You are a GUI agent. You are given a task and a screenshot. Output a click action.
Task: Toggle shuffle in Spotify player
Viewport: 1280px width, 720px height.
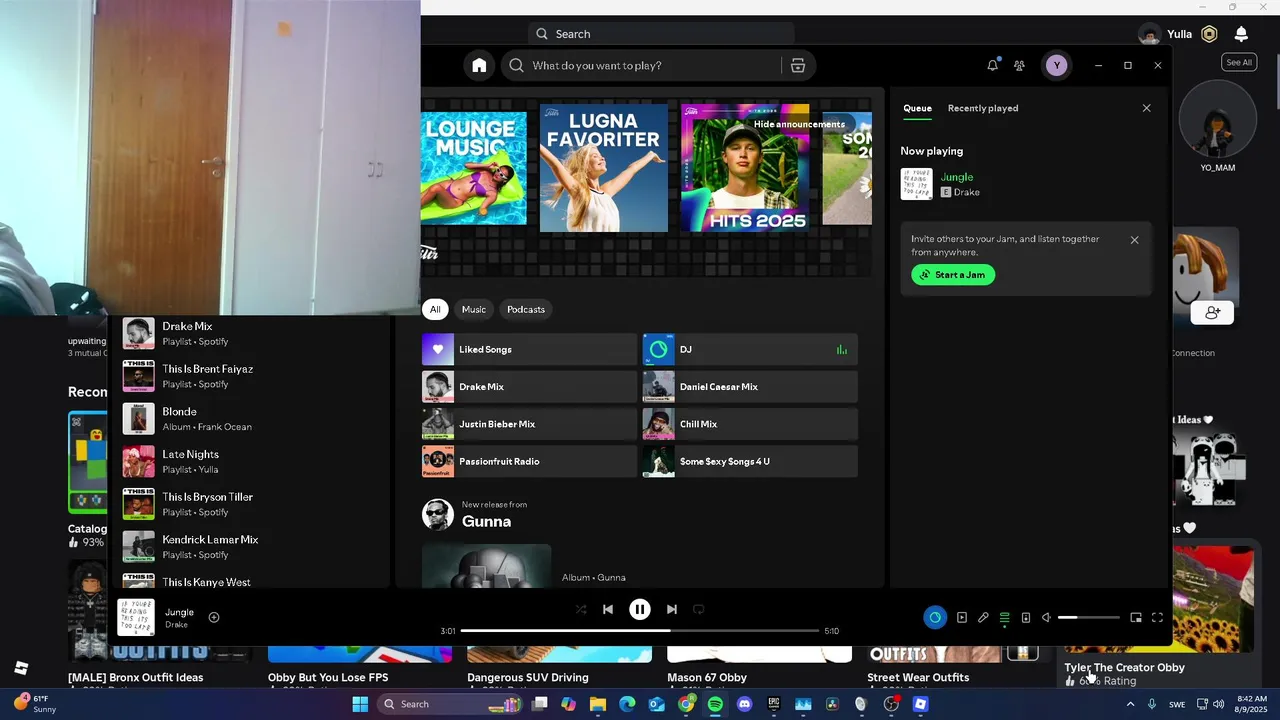point(580,609)
